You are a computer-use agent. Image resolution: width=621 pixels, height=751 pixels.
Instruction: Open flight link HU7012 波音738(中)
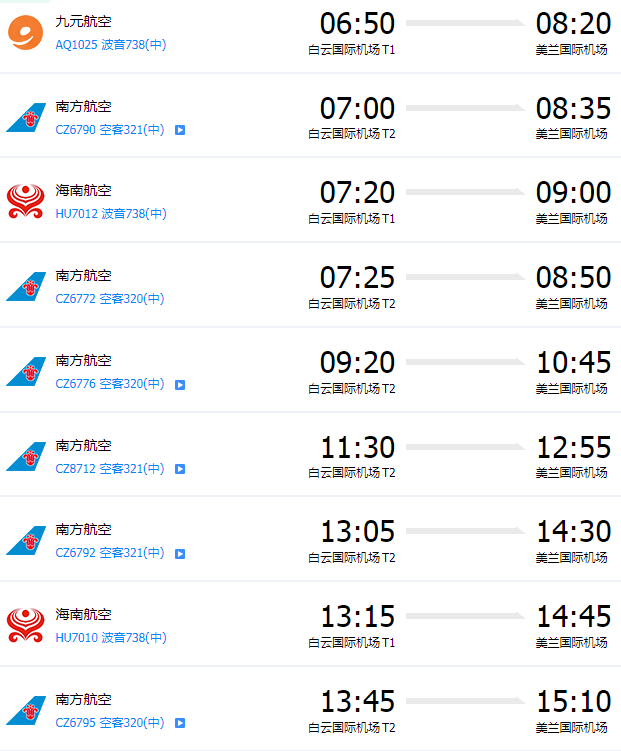(x=111, y=214)
